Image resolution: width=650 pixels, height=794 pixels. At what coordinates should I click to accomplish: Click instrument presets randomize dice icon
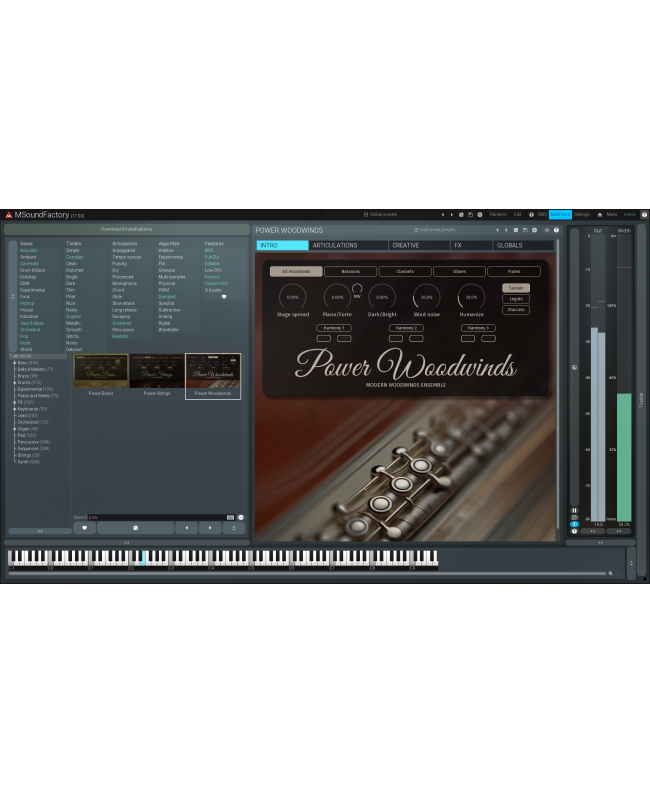point(516,230)
